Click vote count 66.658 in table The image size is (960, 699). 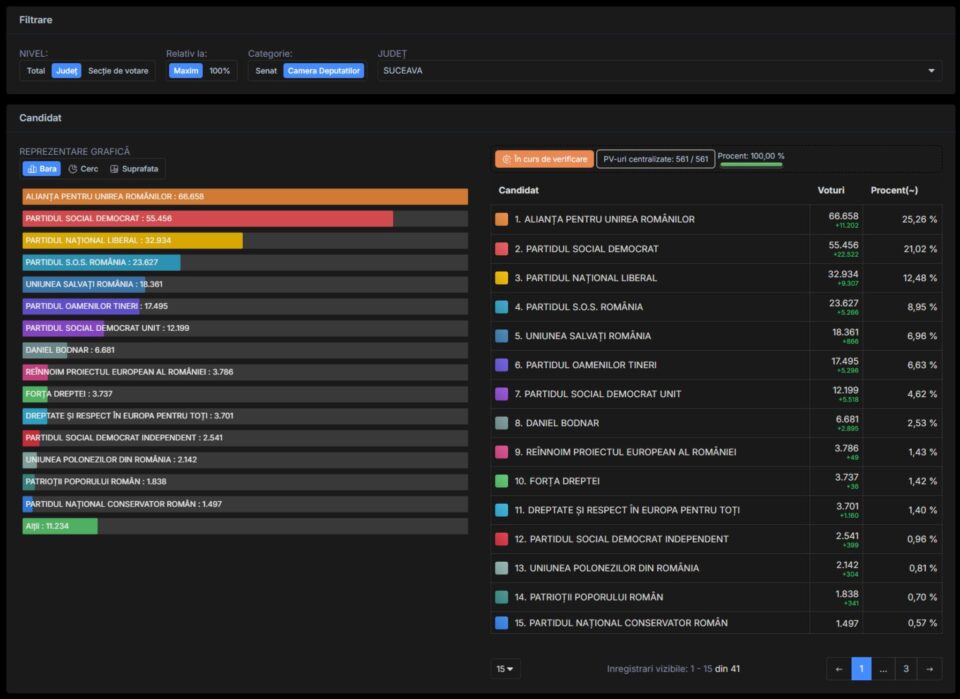coord(843,216)
